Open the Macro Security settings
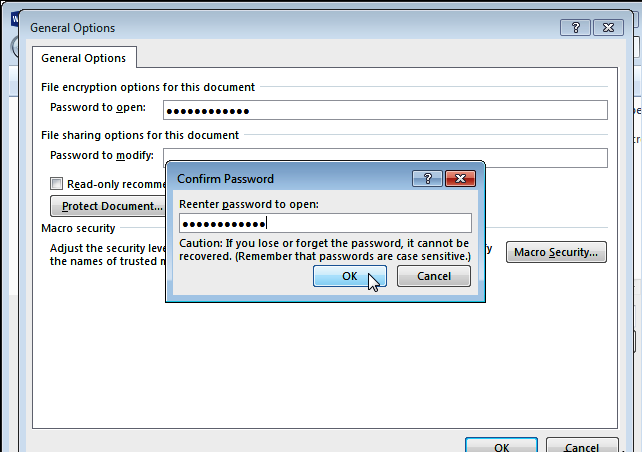642x452 pixels. 556,252
